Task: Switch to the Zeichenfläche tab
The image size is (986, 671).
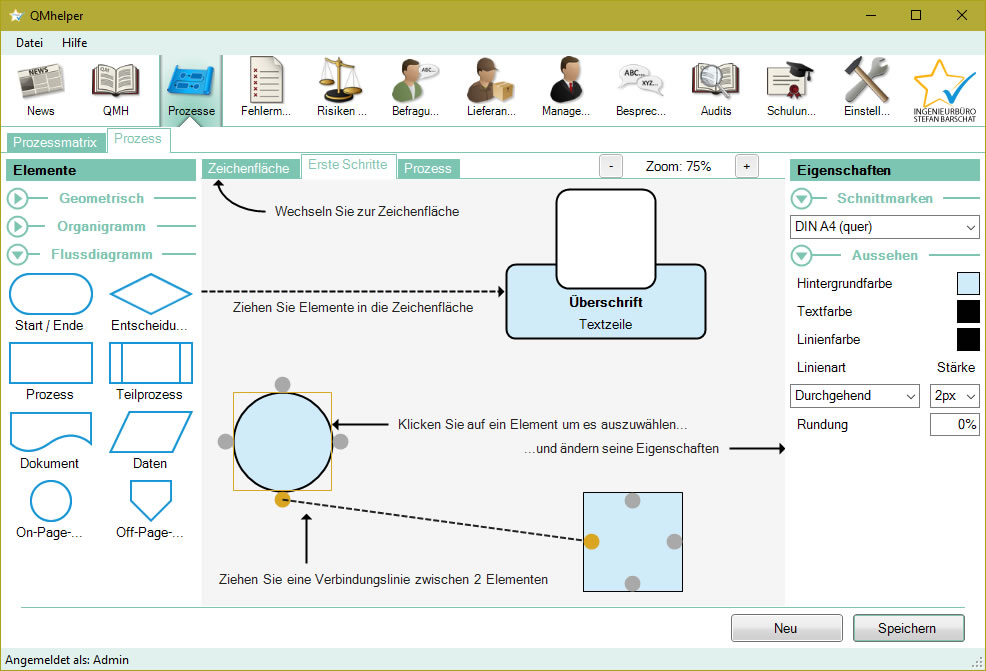Action: [x=249, y=168]
